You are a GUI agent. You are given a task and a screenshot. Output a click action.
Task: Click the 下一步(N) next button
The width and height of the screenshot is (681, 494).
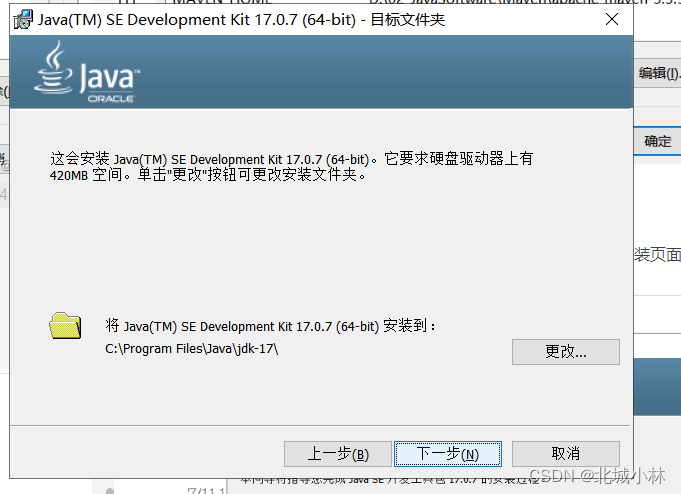point(448,454)
